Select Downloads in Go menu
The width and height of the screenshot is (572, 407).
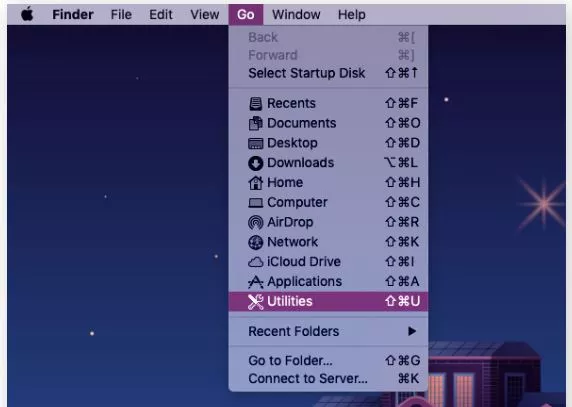(x=328, y=163)
